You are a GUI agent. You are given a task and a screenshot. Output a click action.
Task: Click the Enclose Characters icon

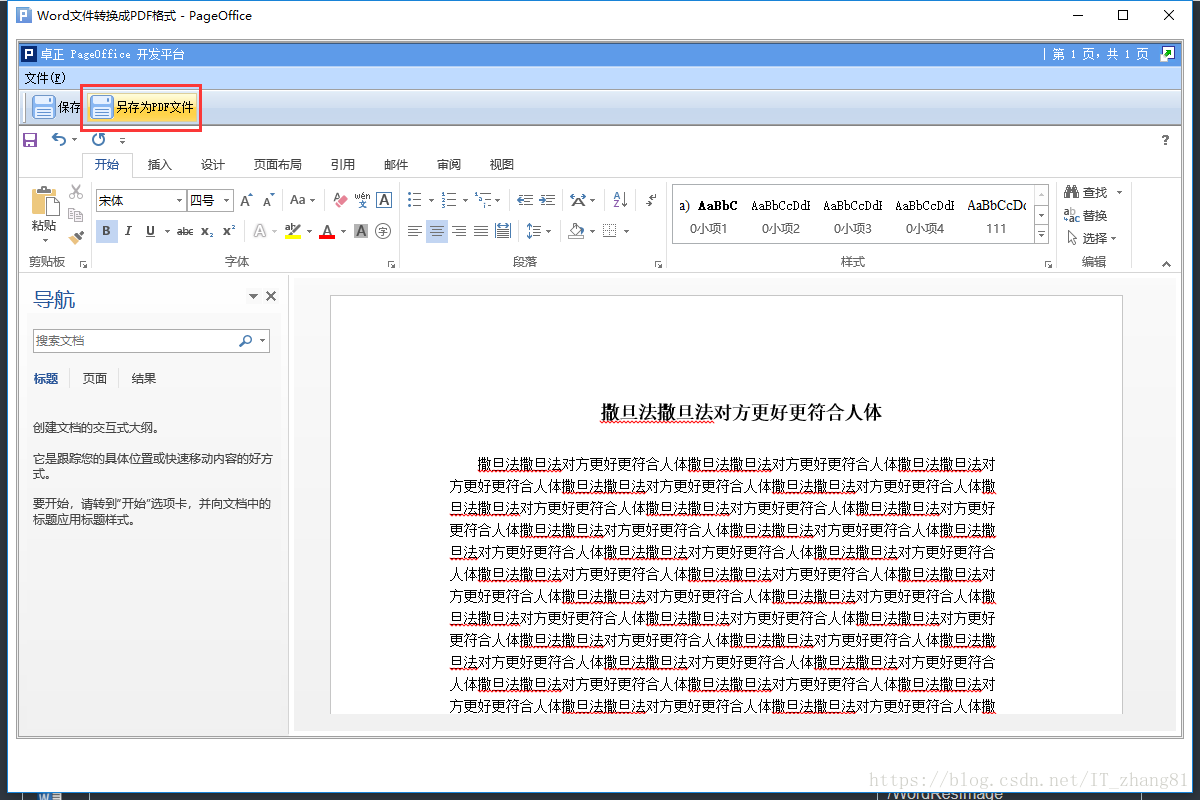click(x=383, y=231)
